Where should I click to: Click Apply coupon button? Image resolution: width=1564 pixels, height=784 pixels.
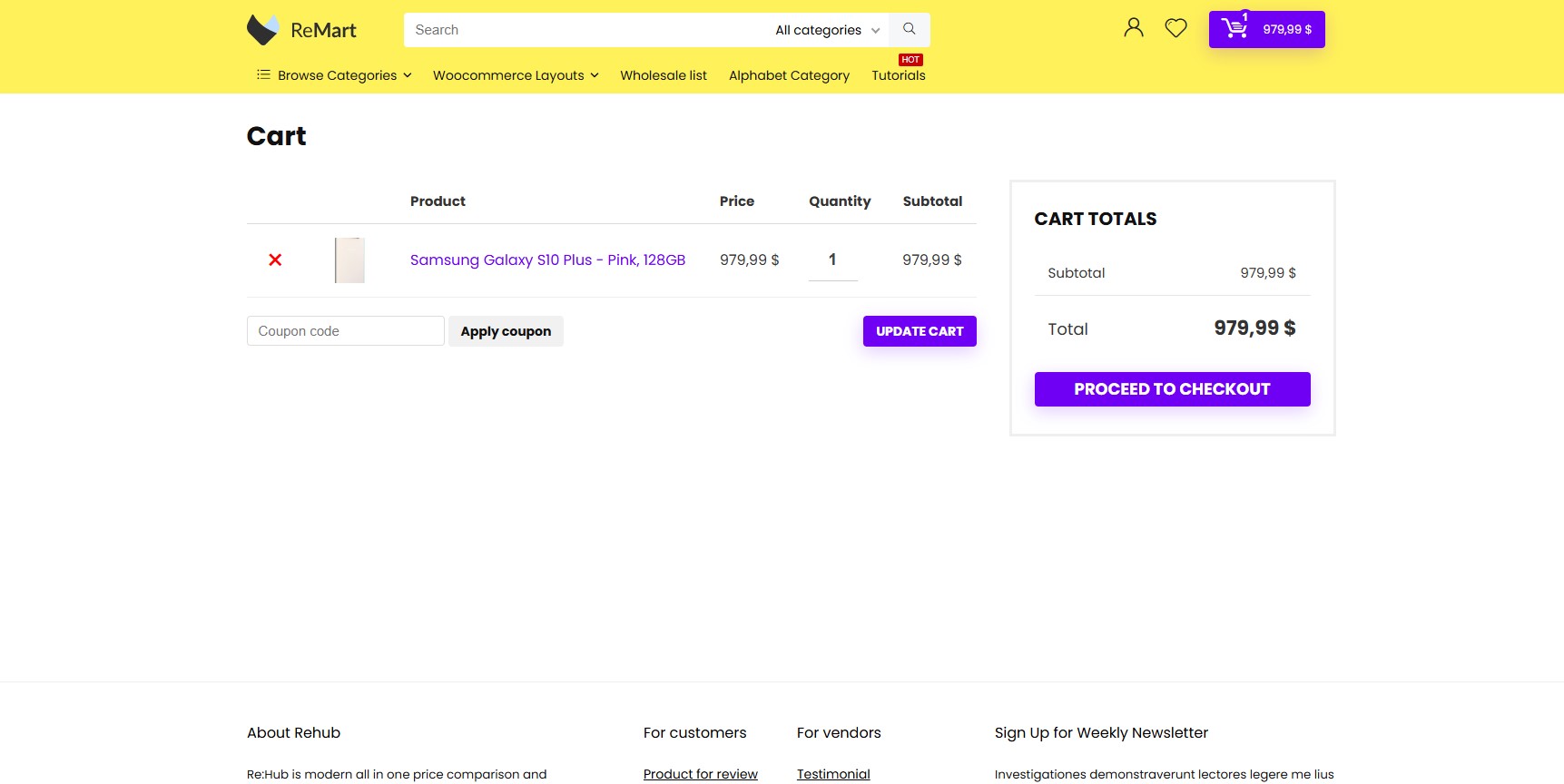(506, 331)
